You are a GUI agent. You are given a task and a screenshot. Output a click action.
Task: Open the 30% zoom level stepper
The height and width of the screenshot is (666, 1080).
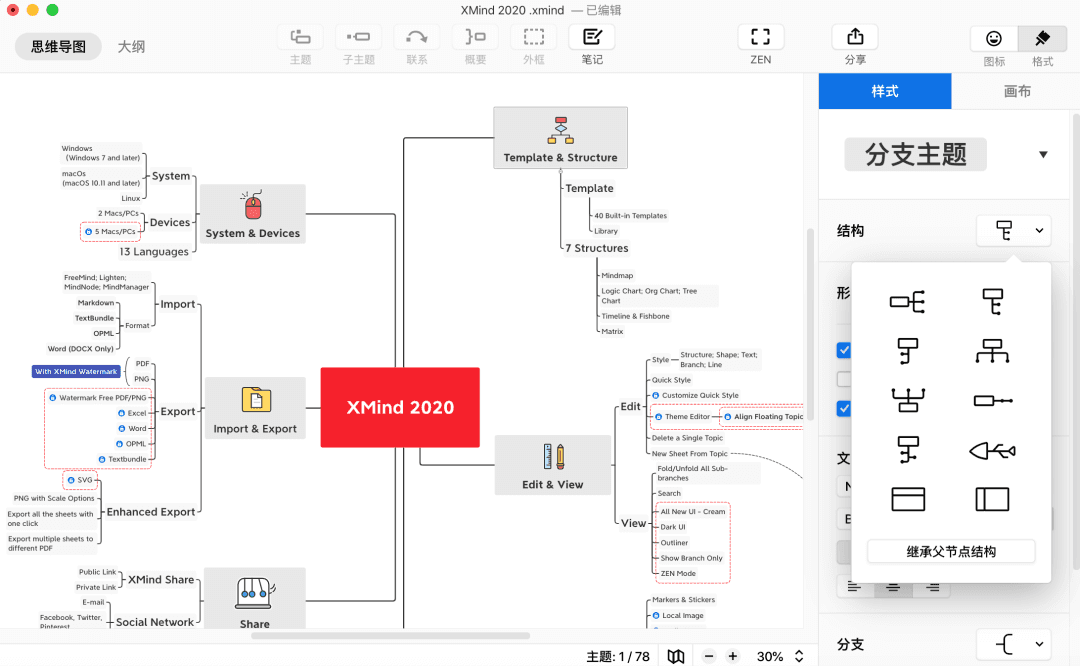[799, 656]
